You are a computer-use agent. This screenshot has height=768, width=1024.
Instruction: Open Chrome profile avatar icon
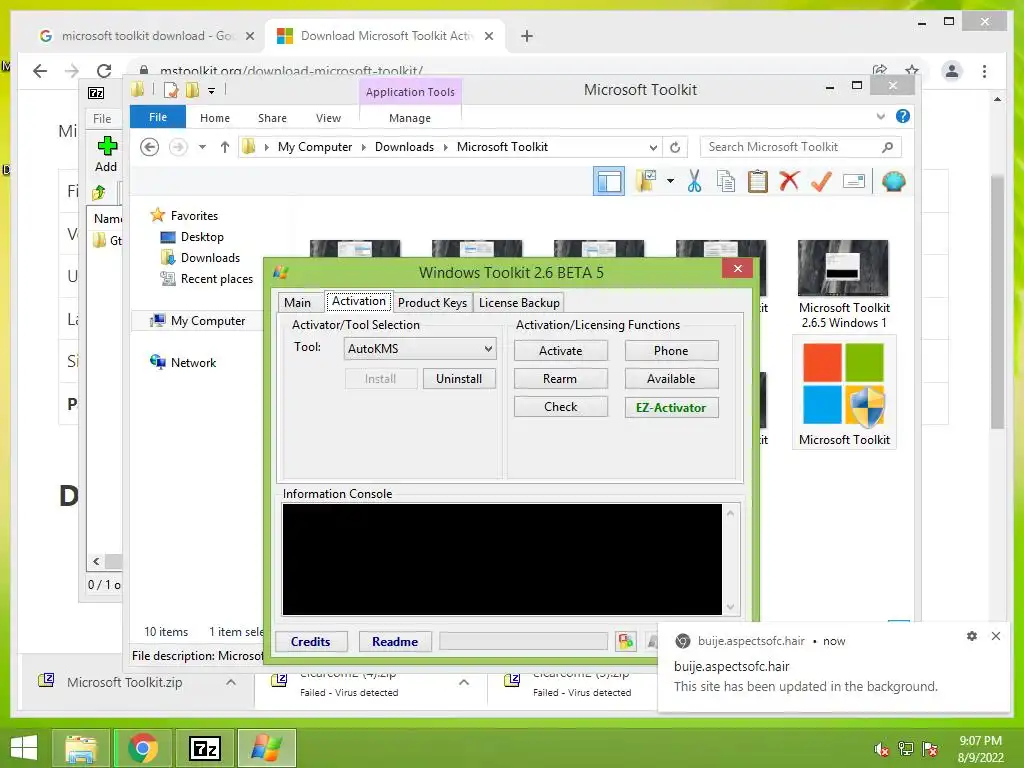952,71
